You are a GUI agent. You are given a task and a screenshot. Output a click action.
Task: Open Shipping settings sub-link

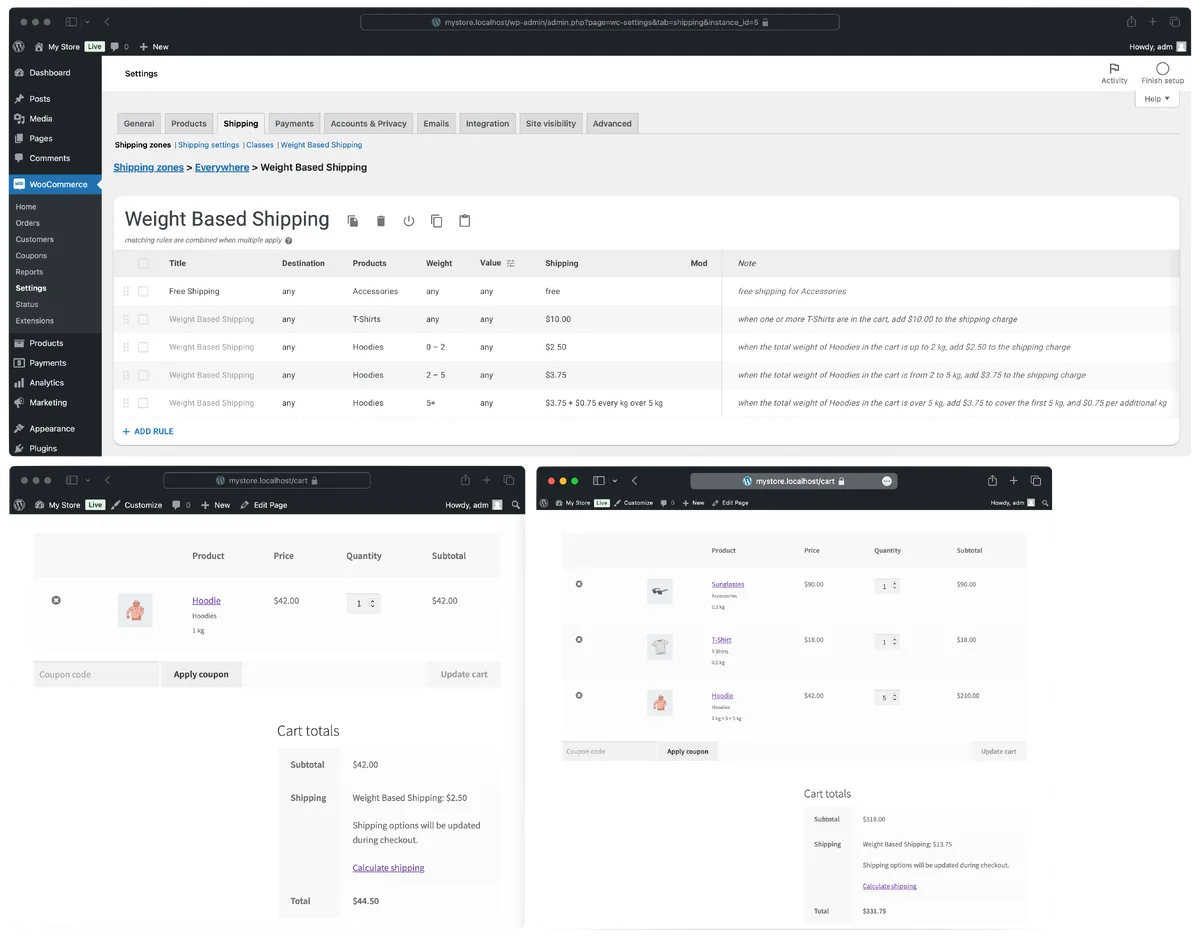pyautogui.click(x=209, y=145)
